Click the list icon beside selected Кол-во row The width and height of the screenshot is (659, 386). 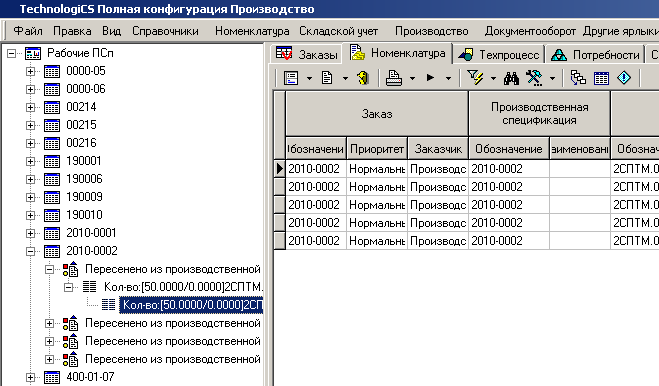[108, 305]
